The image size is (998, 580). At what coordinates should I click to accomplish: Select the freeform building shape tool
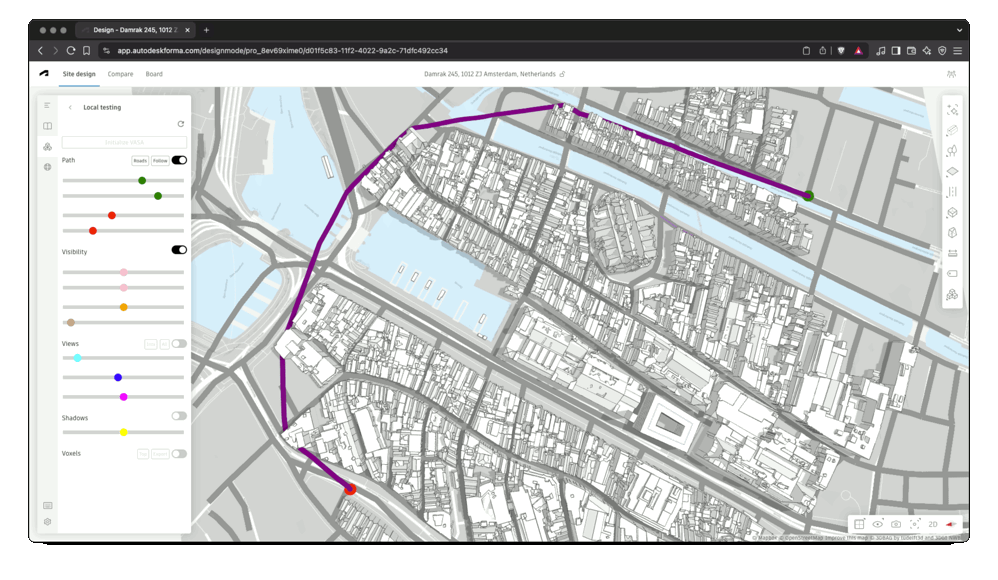coord(952,232)
